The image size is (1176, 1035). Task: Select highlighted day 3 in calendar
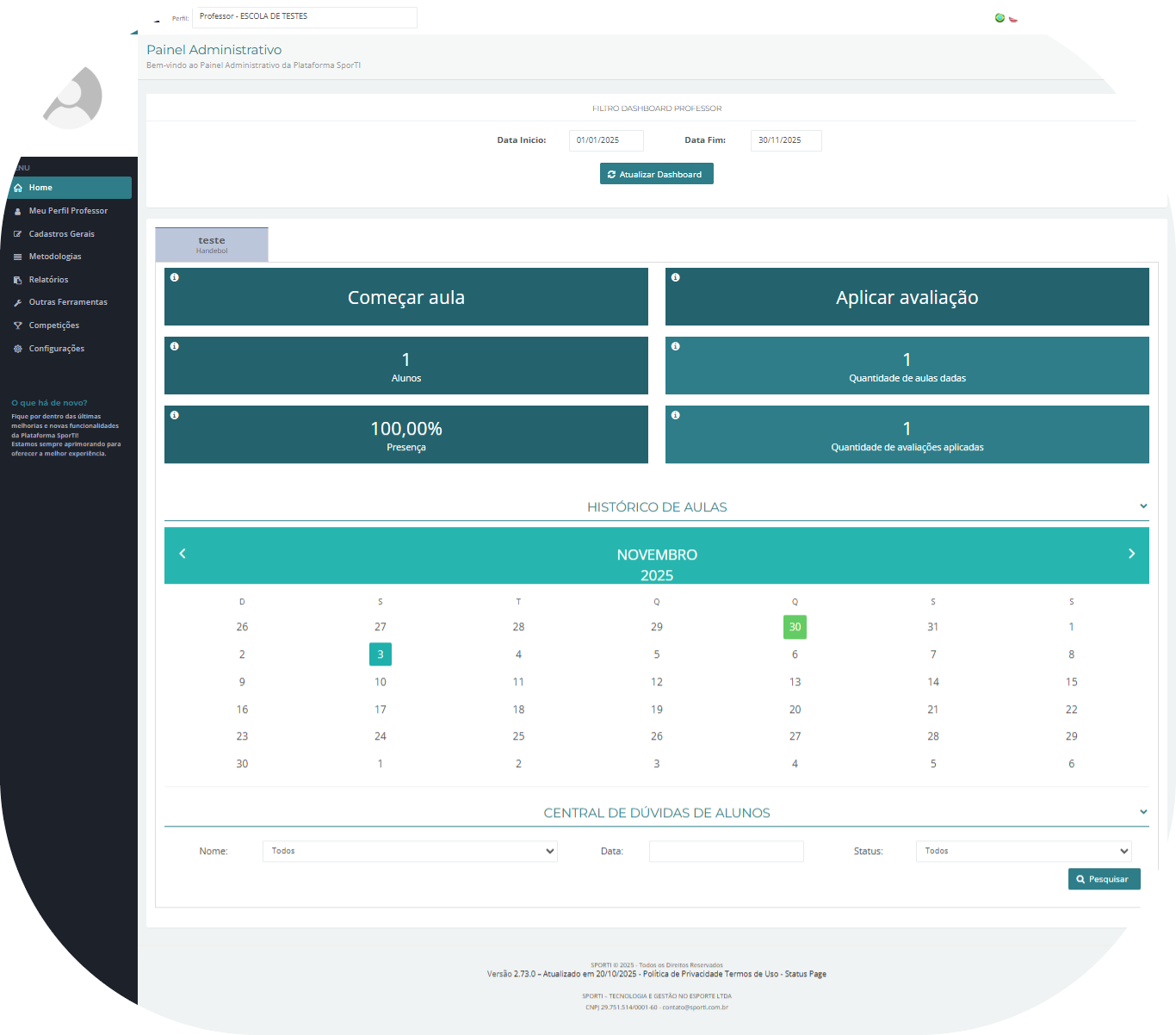pyautogui.click(x=381, y=654)
